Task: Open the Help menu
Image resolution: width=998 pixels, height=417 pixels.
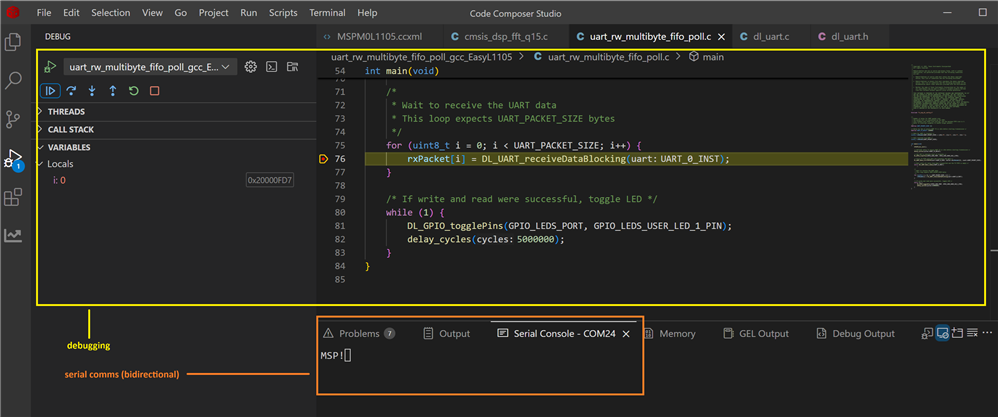Action: pyautogui.click(x=367, y=13)
